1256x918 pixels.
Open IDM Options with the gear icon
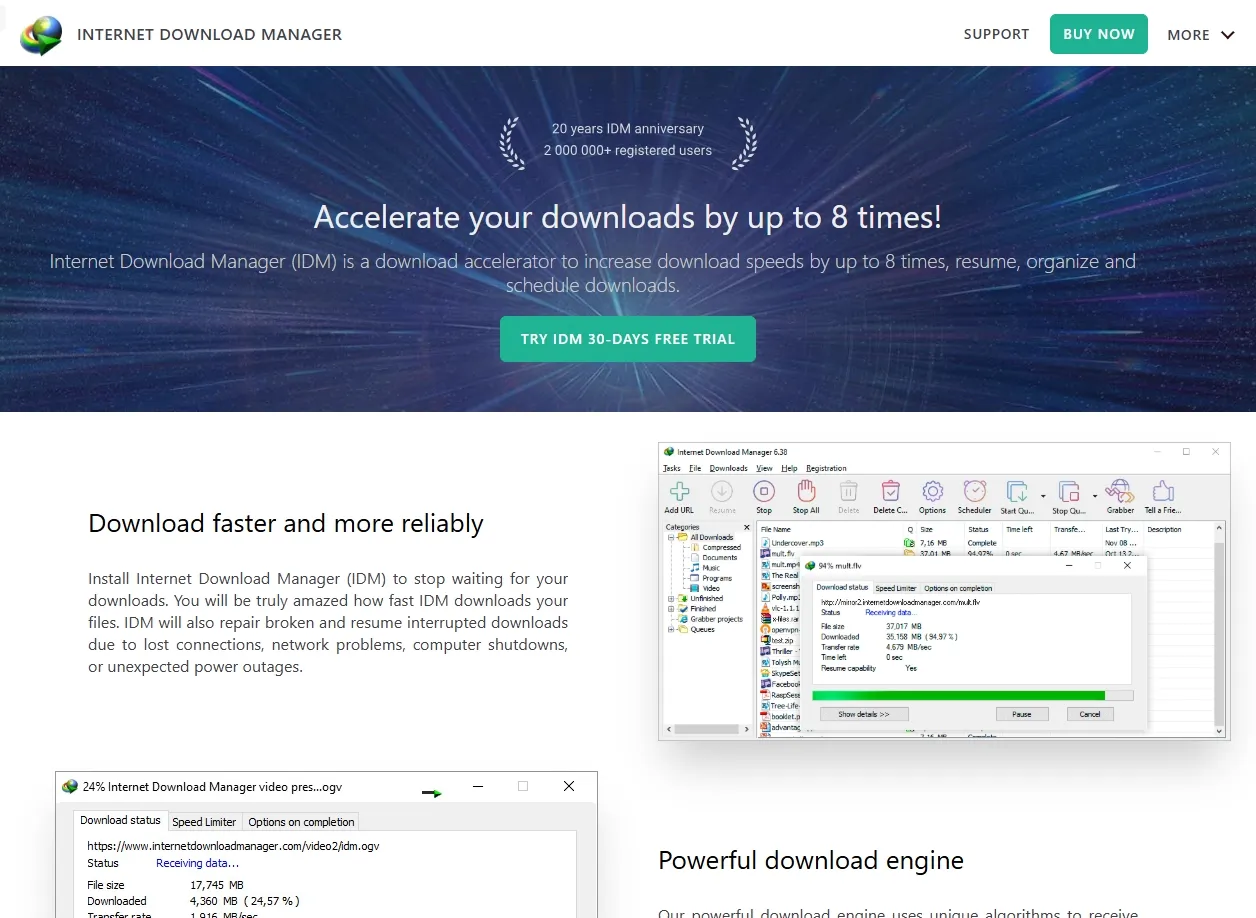tap(932, 491)
